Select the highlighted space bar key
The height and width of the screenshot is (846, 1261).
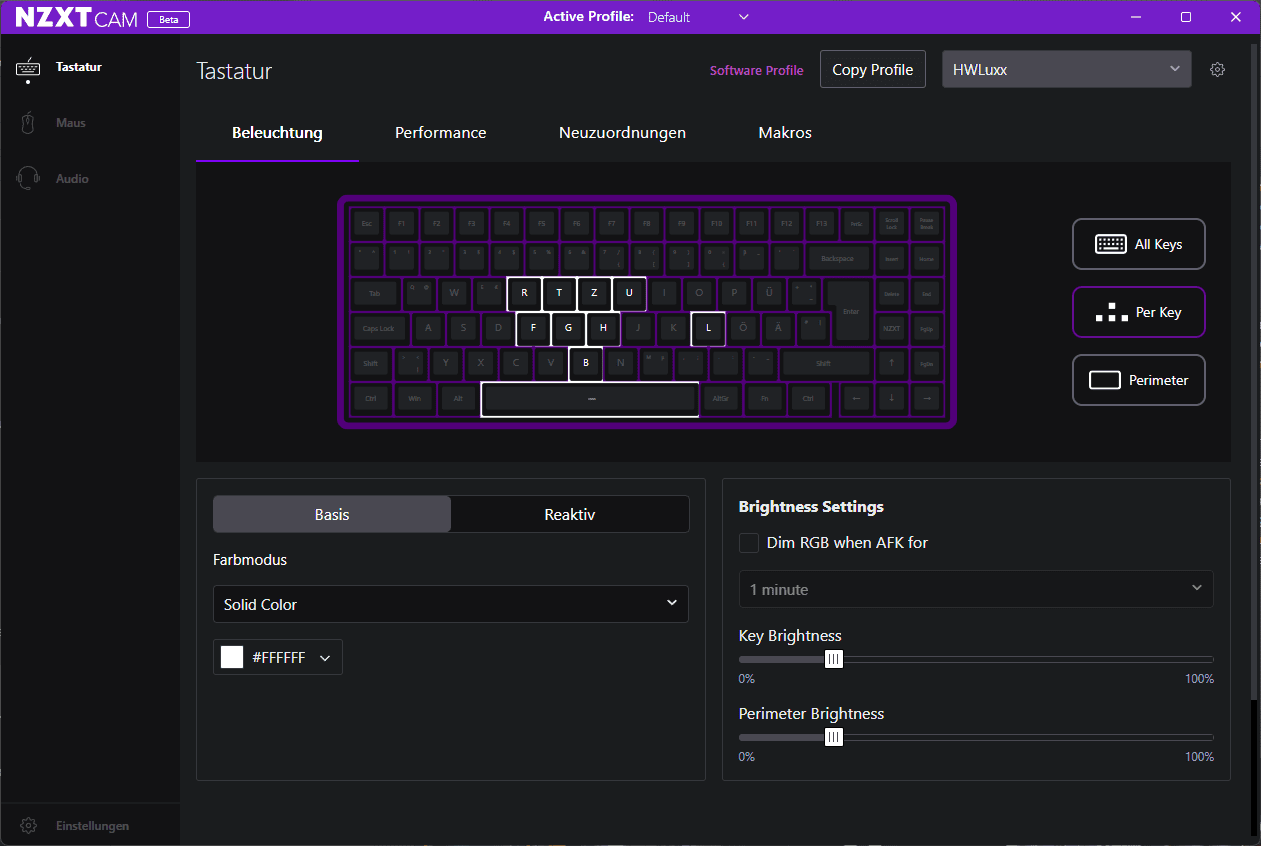pos(590,399)
